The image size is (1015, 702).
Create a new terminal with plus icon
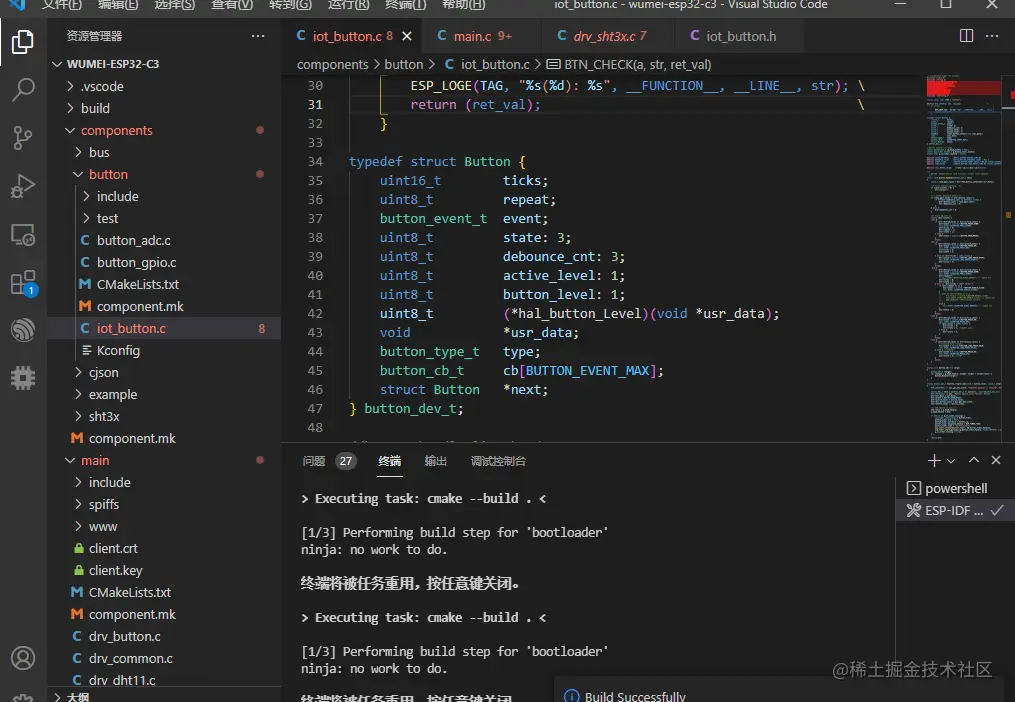pos(933,460)
